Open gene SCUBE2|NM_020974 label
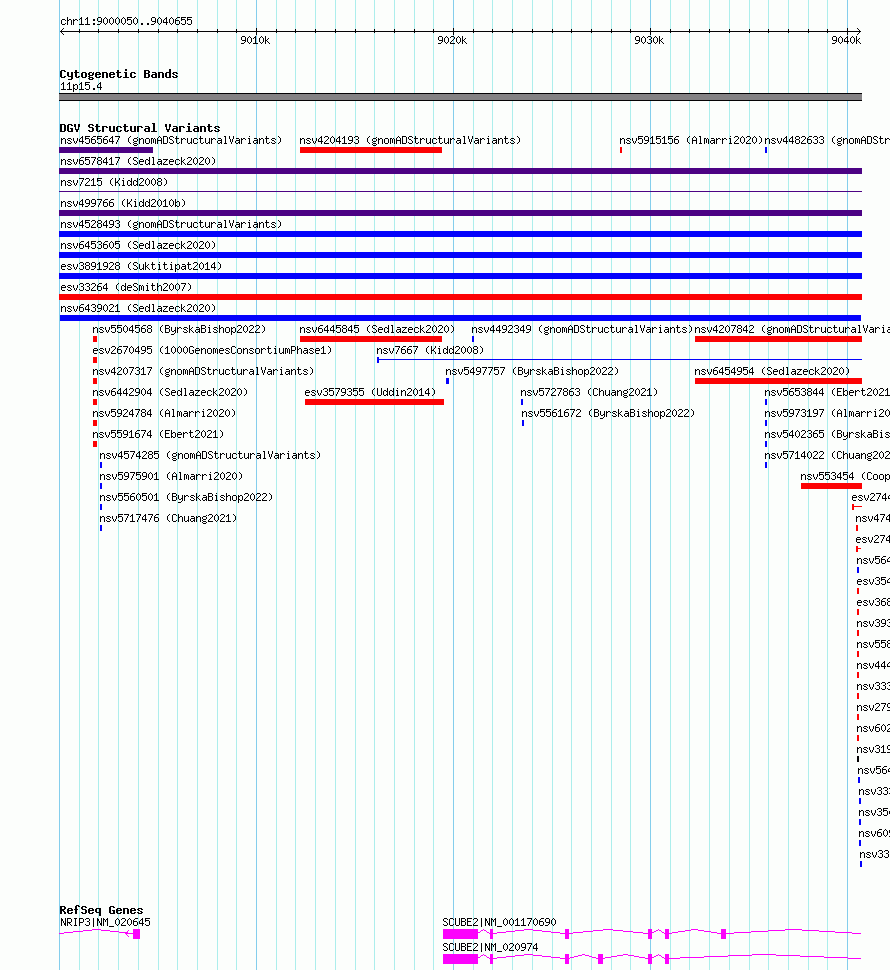The width and height of the screenshot is (890, 970). point(490,948)
